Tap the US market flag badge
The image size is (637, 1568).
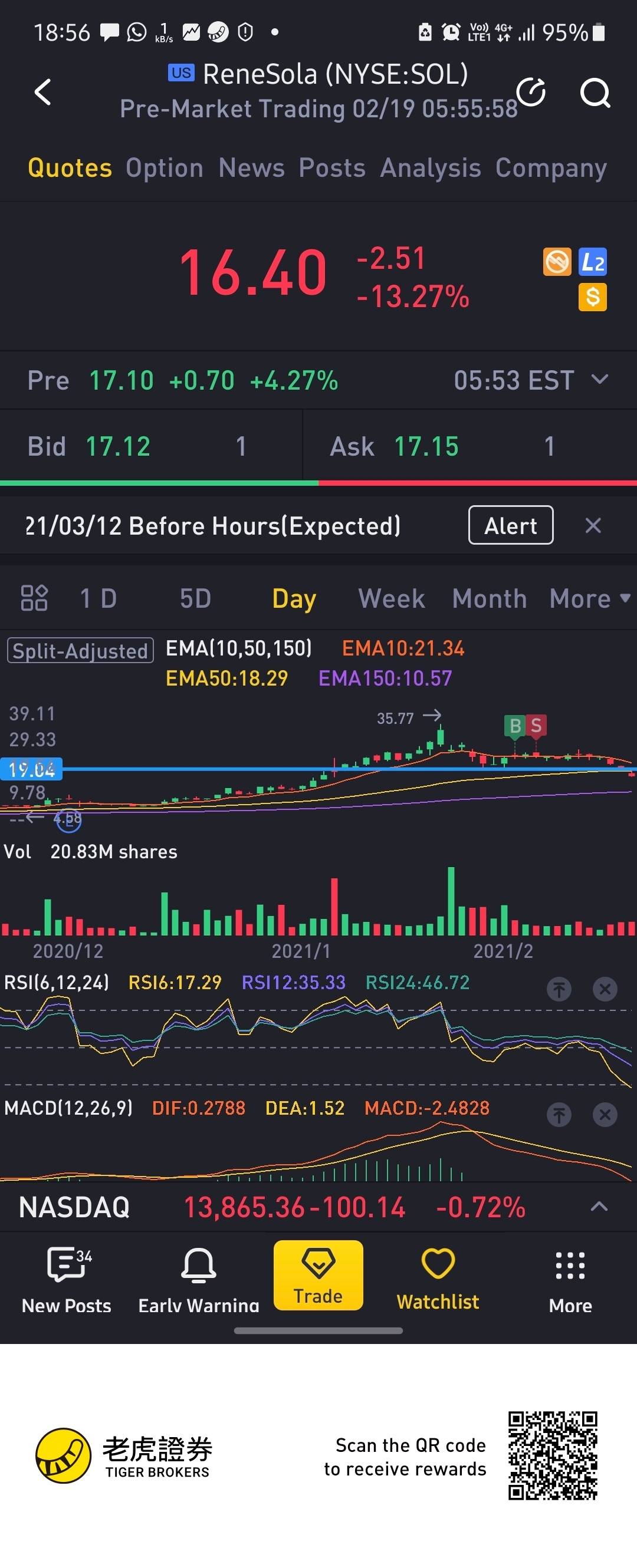click(x=181, y=73)
